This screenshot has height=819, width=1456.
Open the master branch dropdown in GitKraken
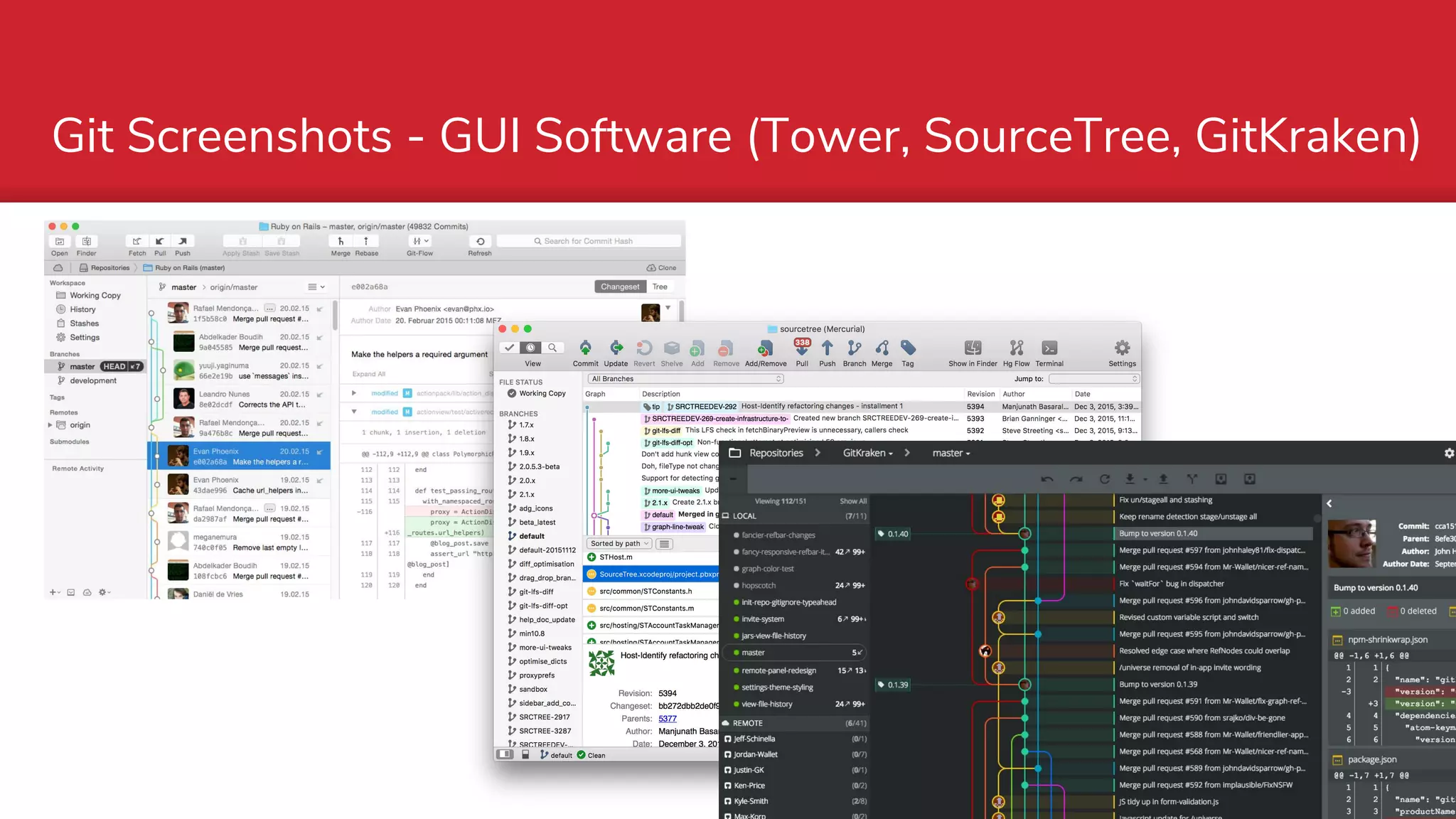click(x=951, y=453)
